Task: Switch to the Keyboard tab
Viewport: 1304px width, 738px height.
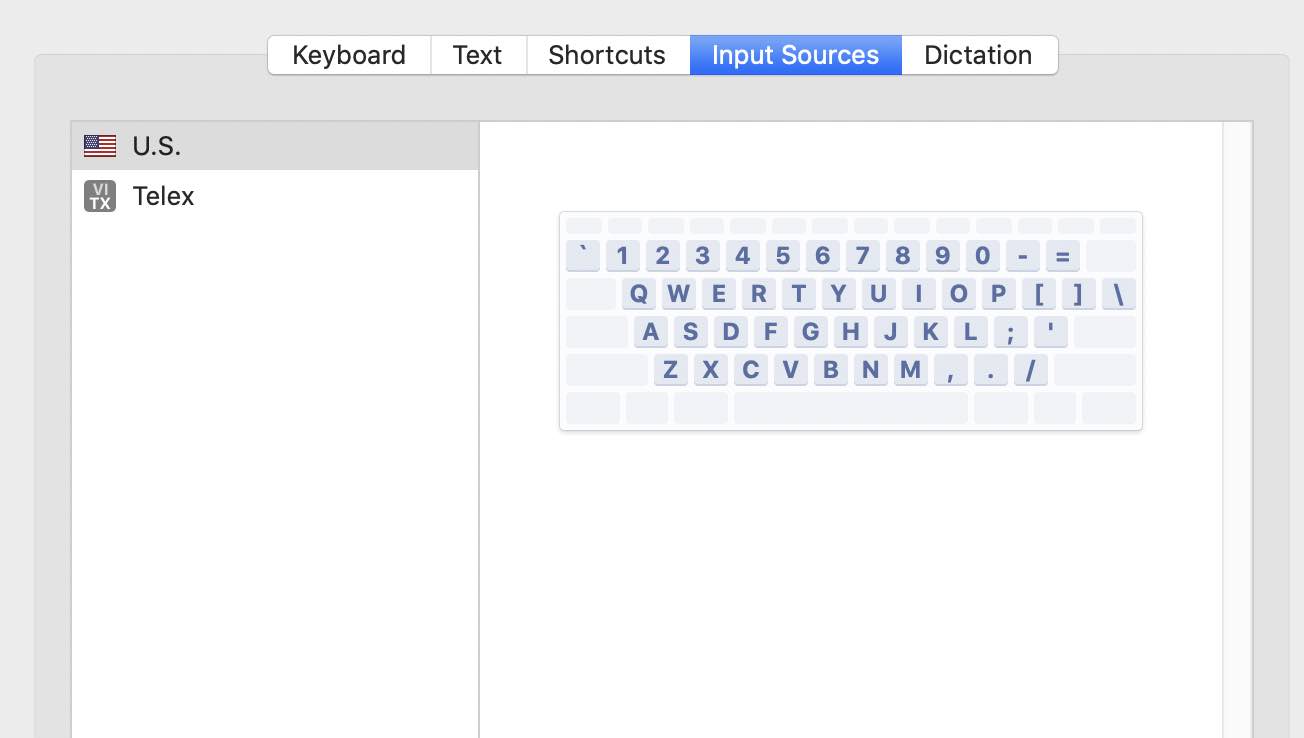Action: click(x=349, y=55)
